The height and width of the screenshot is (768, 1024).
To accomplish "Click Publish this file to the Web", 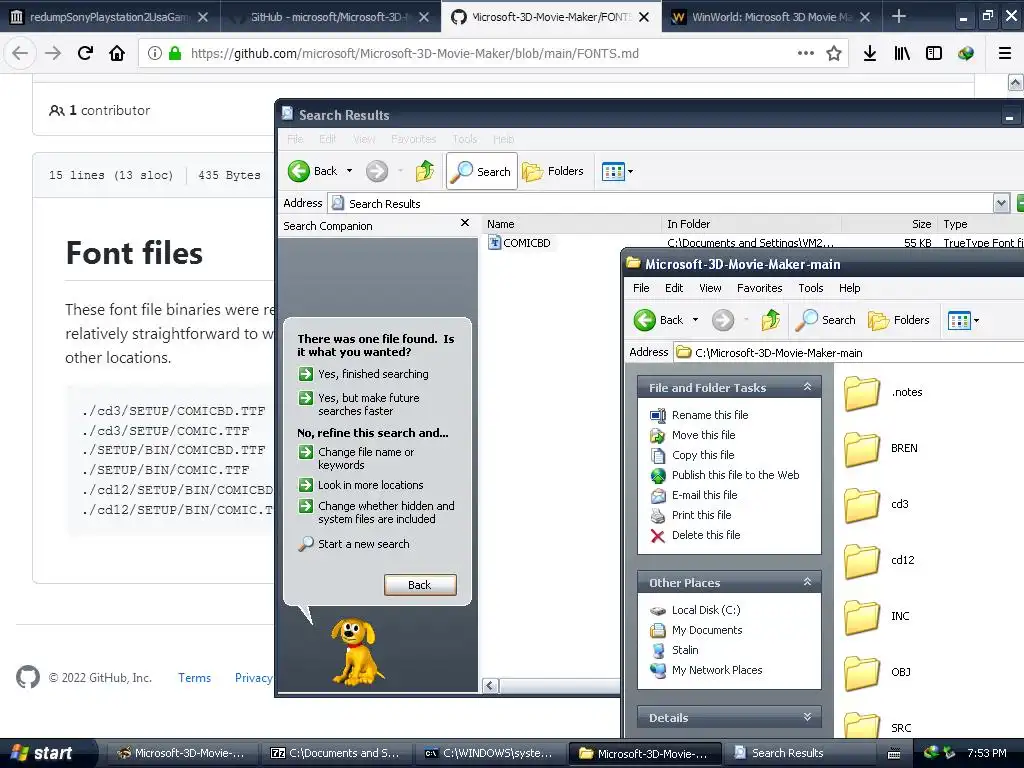I will click(725, 475).
